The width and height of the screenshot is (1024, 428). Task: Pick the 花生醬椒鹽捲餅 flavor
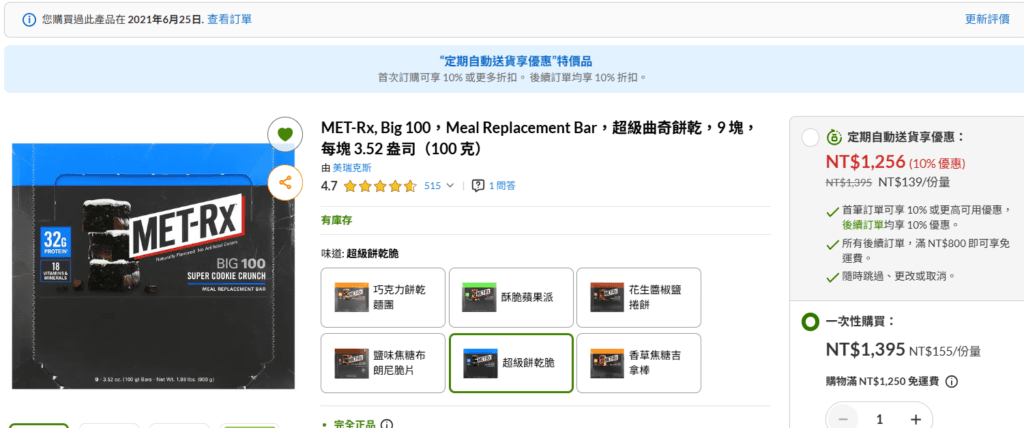click(639, 297)
